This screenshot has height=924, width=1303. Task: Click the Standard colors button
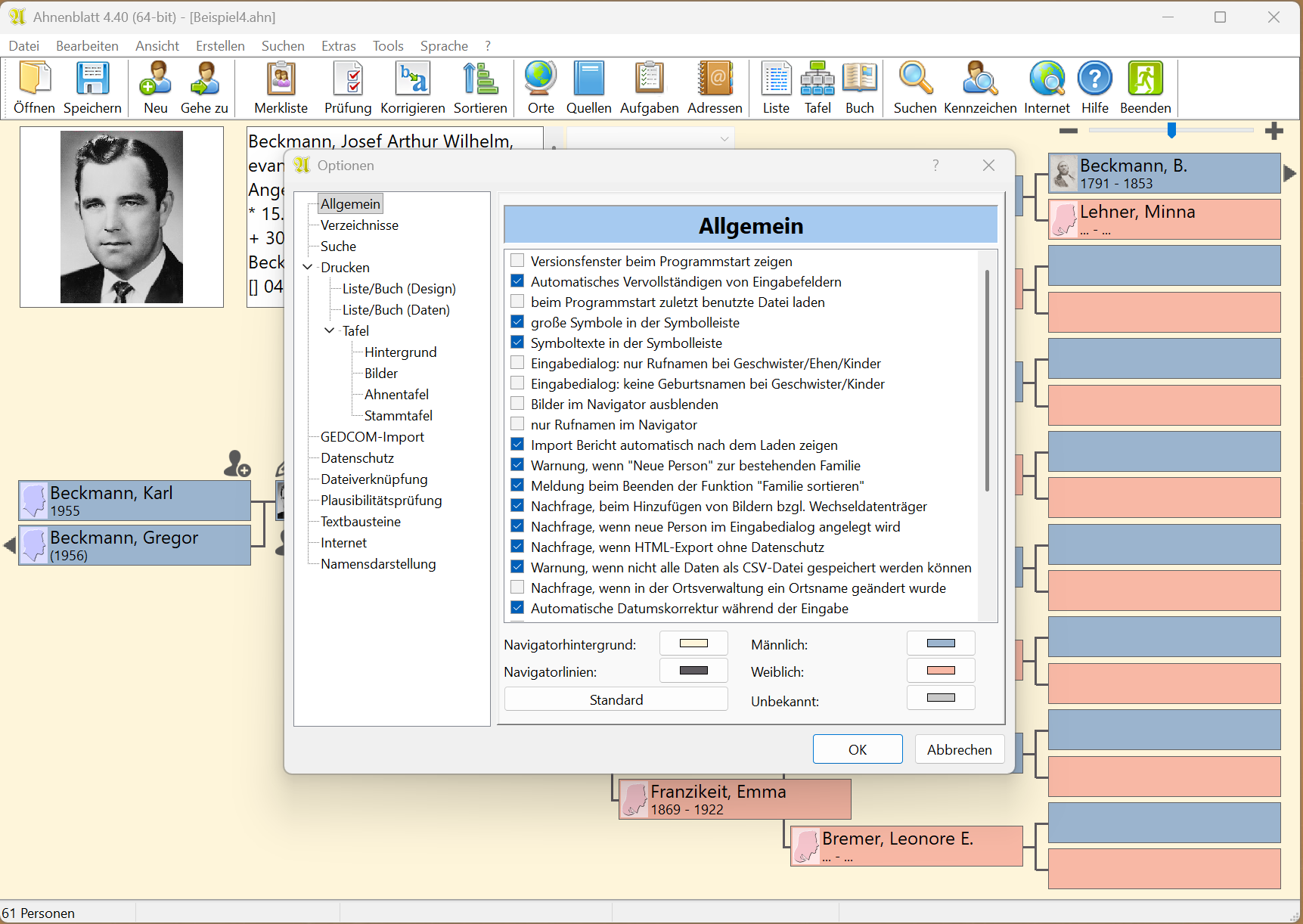(x=616, y=699)
